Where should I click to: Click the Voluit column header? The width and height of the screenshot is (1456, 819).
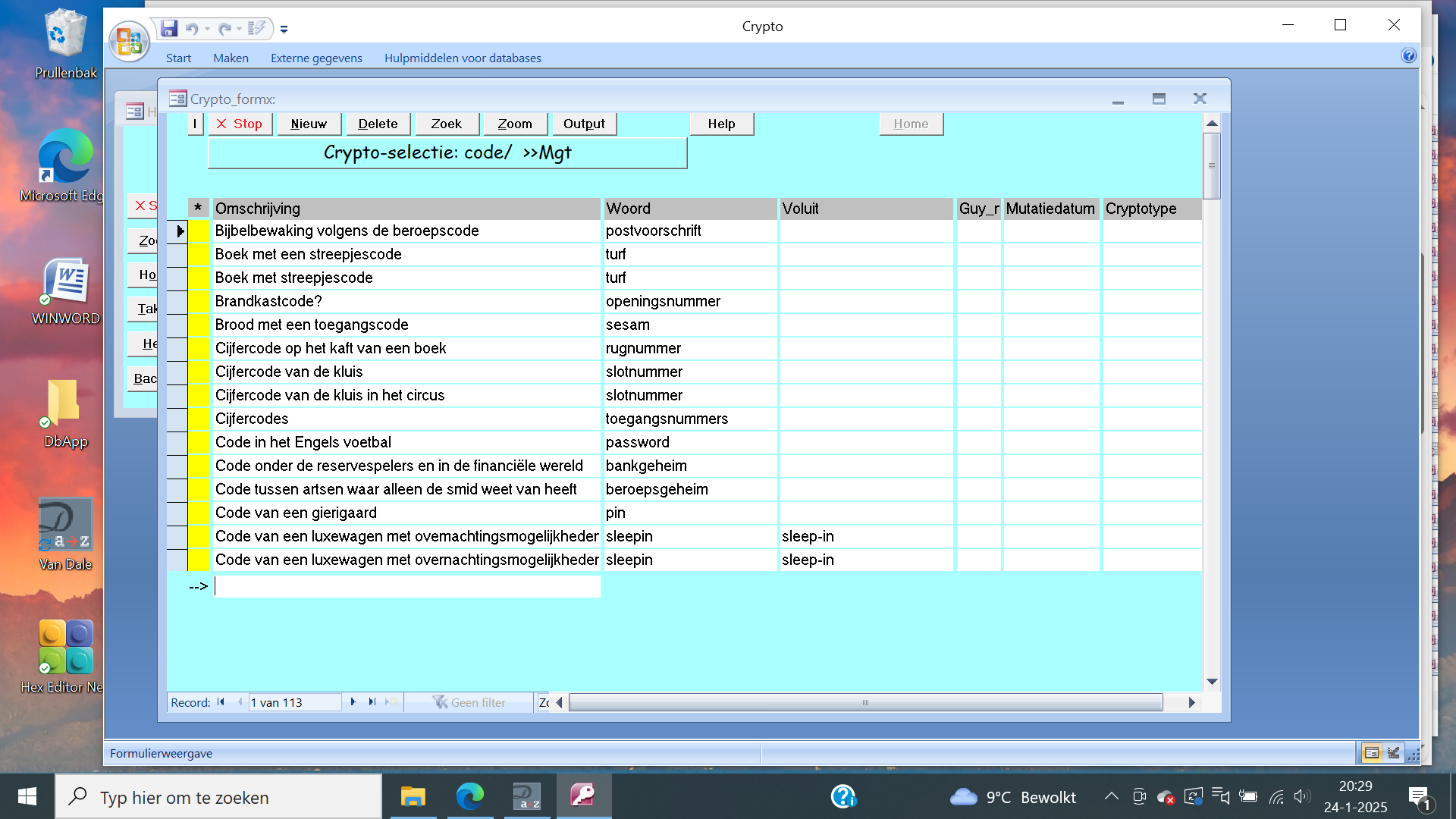point(866,209)
